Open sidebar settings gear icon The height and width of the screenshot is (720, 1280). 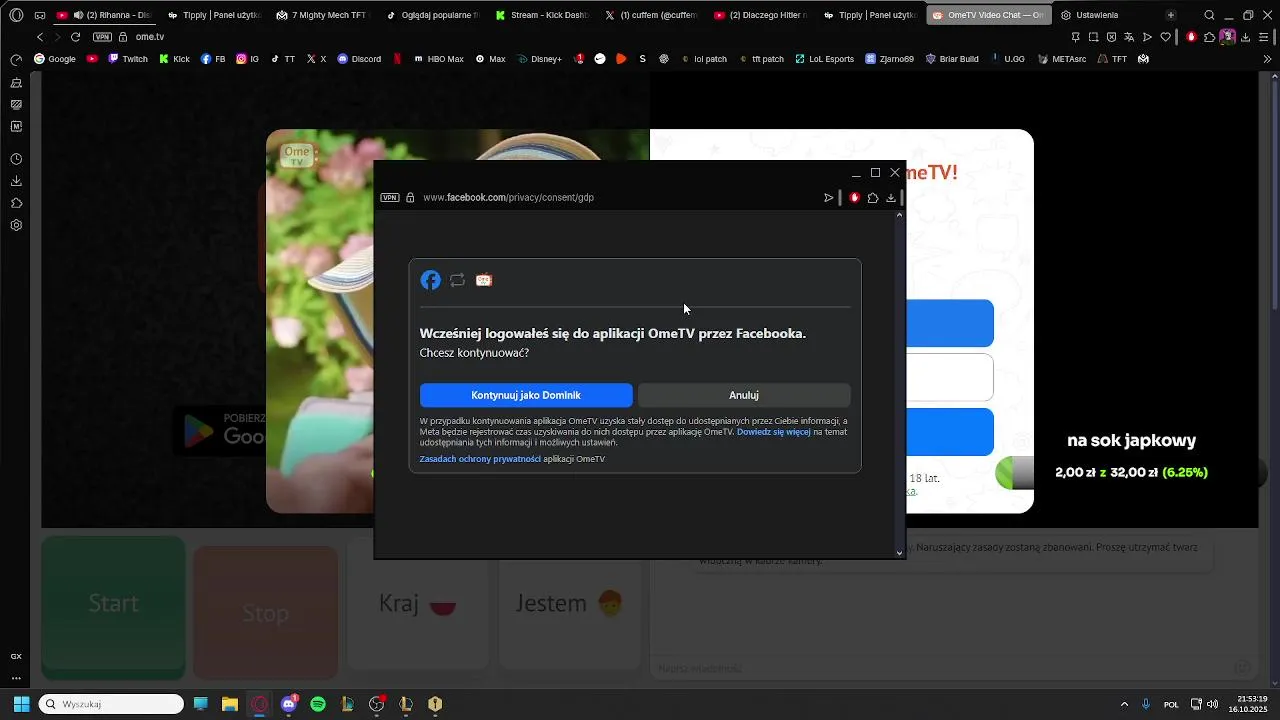pyautogui.click(x=16, y=225)
